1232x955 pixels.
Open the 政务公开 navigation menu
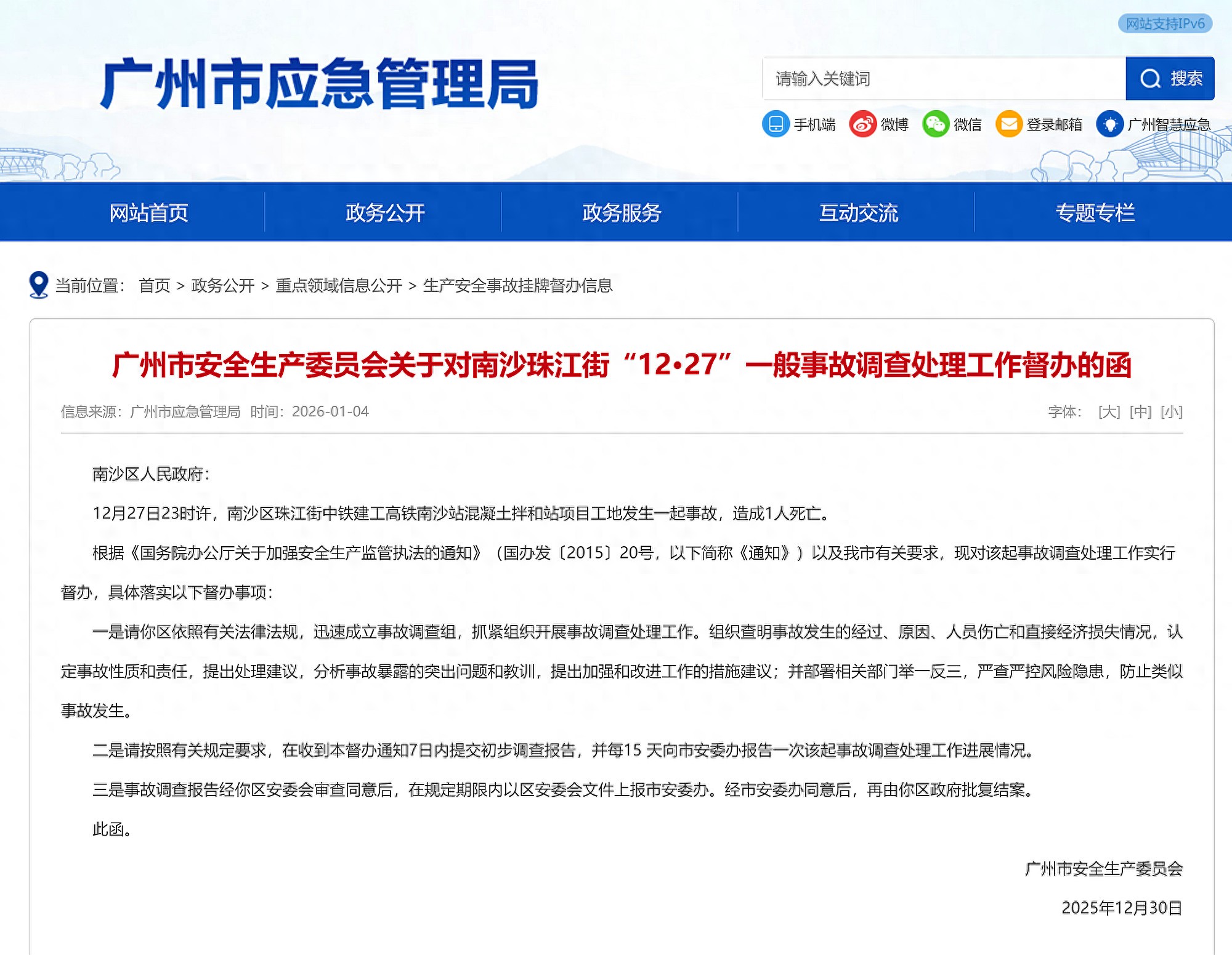pos(385,212)
